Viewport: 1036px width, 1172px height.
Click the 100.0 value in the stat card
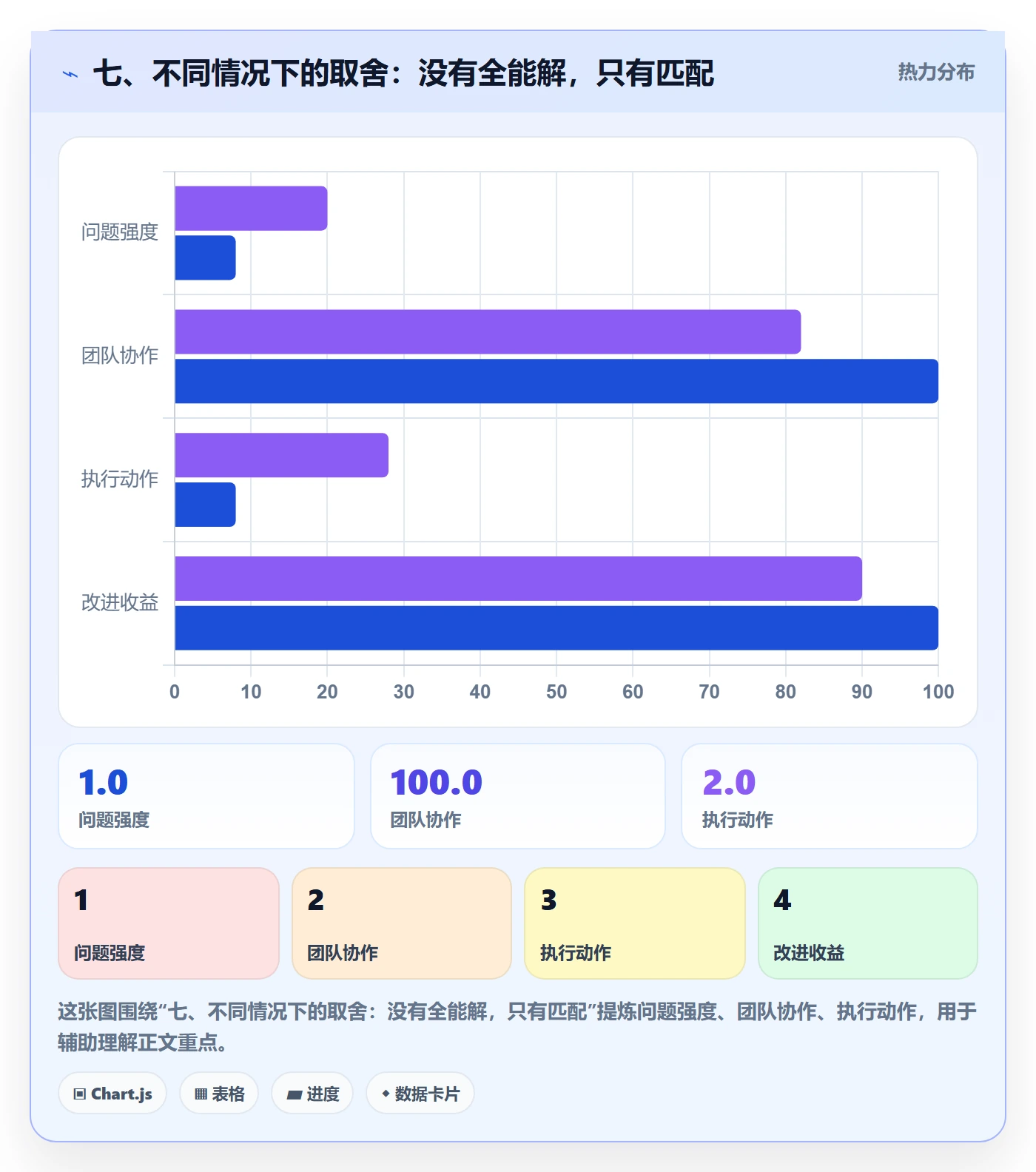pyautogui.click(x=437, y=783)
